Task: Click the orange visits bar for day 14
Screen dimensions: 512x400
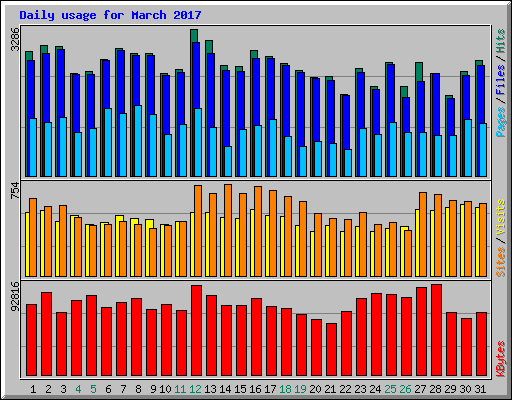Action: point(228,230)
